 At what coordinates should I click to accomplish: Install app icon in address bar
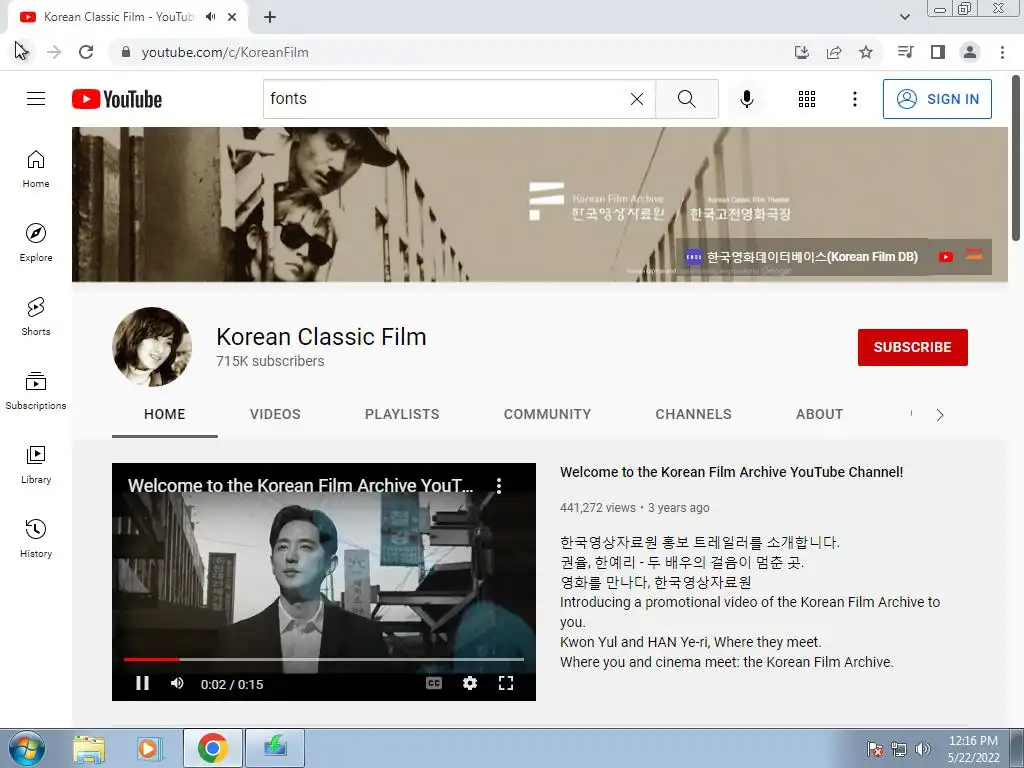(802, 52)
